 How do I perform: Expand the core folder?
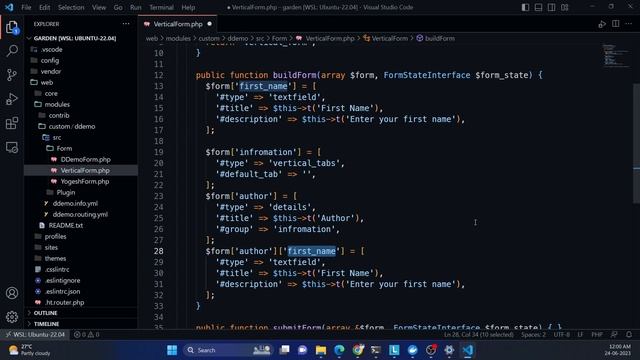(51, 93)
